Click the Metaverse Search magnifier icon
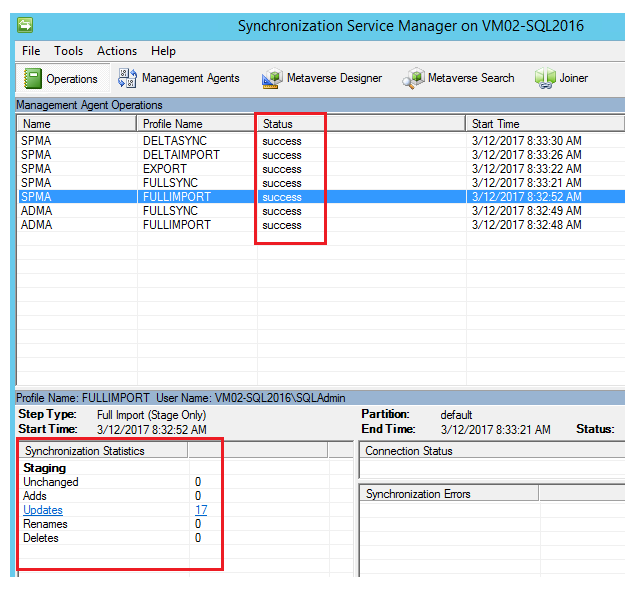This screenshot has height=593, width=630. [x=413, y=78]
